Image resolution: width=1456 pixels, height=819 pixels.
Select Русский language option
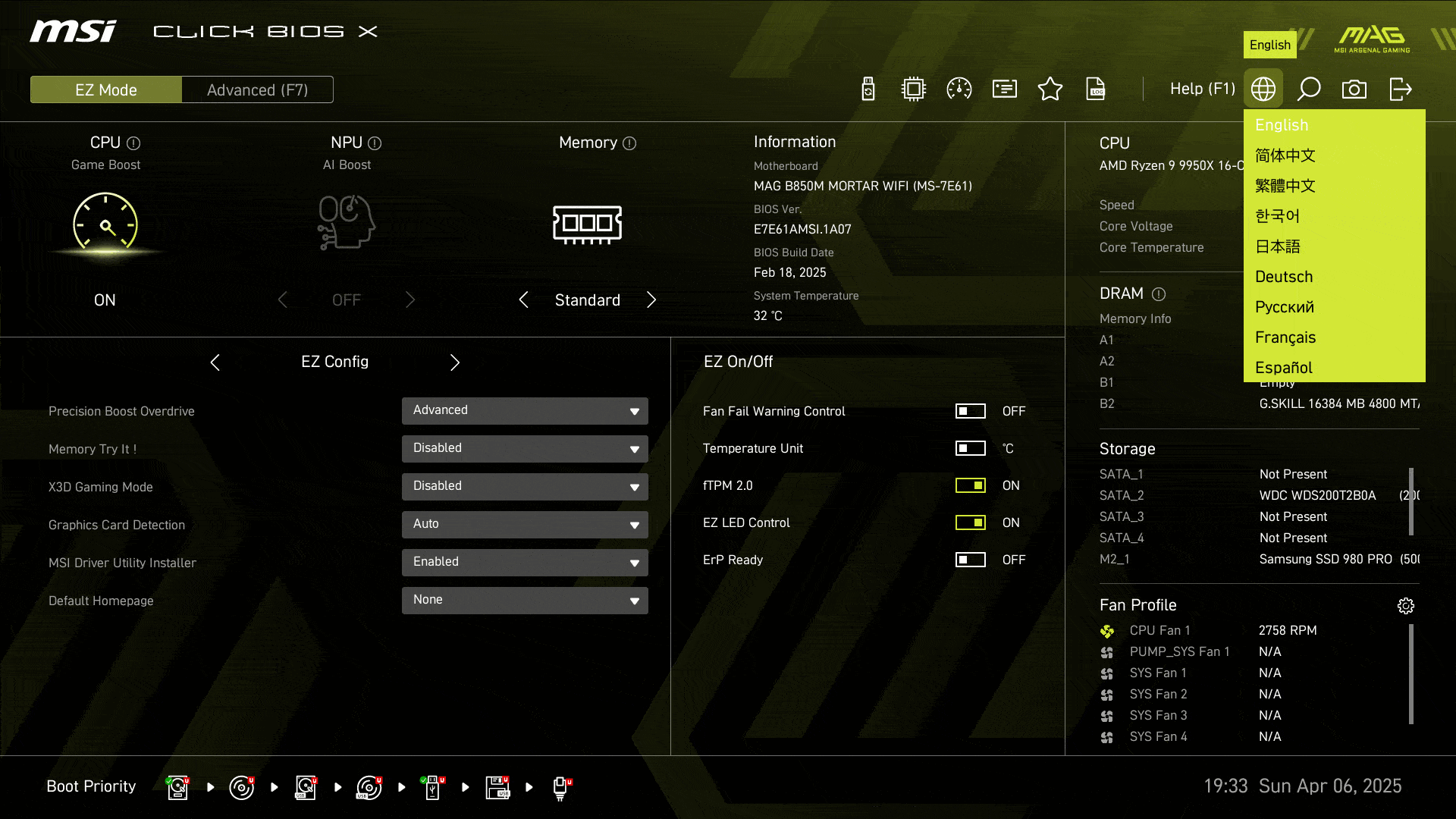click(1335, 307)
